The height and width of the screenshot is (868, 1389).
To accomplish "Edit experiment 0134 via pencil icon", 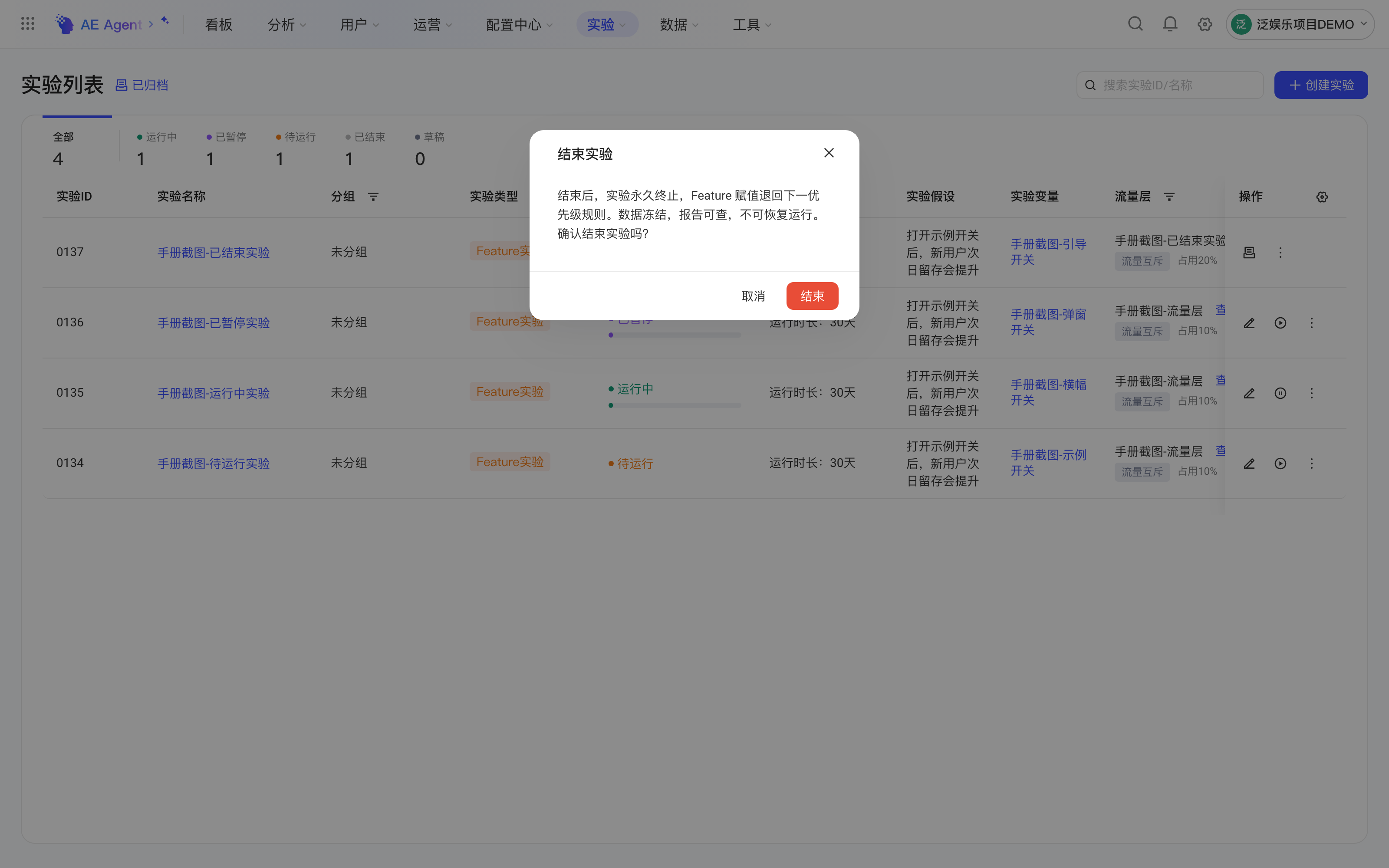I will [x=1249, y=463].
